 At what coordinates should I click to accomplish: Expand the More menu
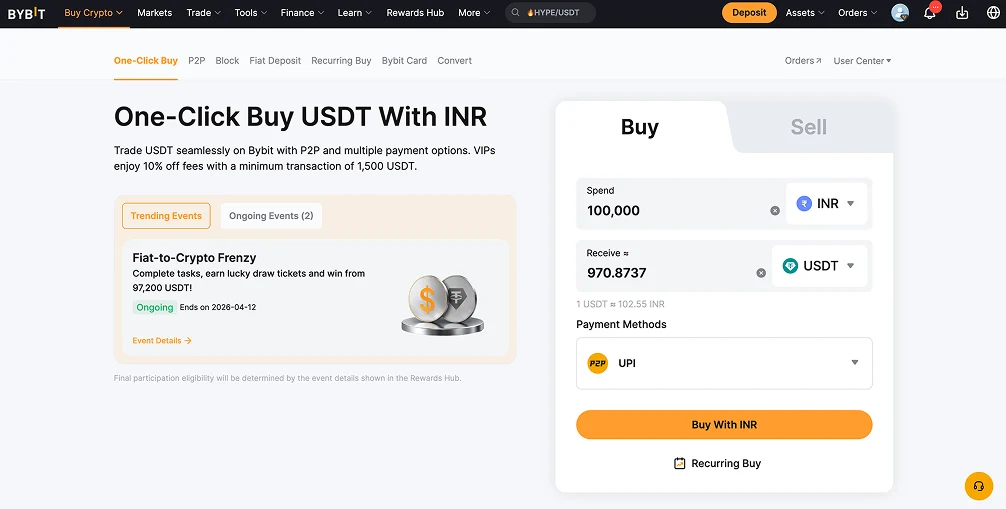coord(474,13)
